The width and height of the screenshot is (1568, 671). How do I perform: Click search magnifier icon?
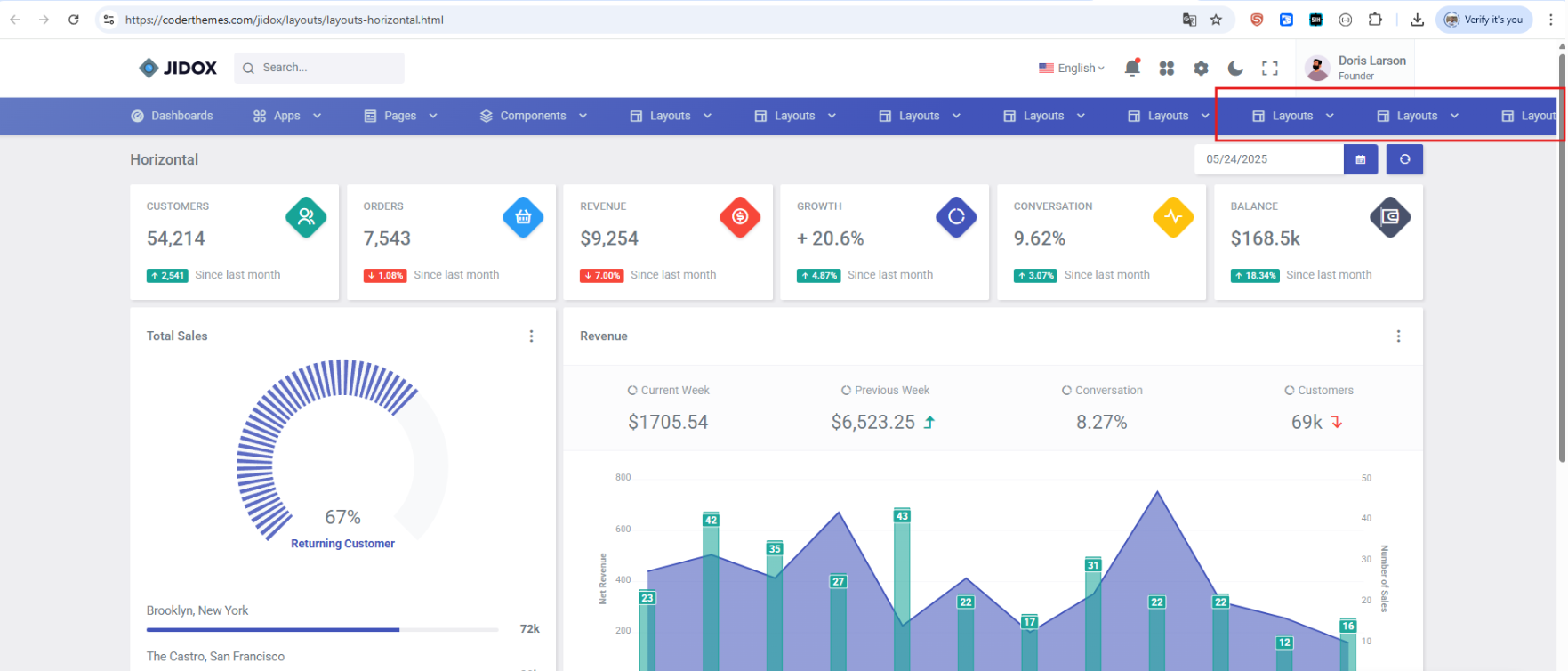[248, 68]
